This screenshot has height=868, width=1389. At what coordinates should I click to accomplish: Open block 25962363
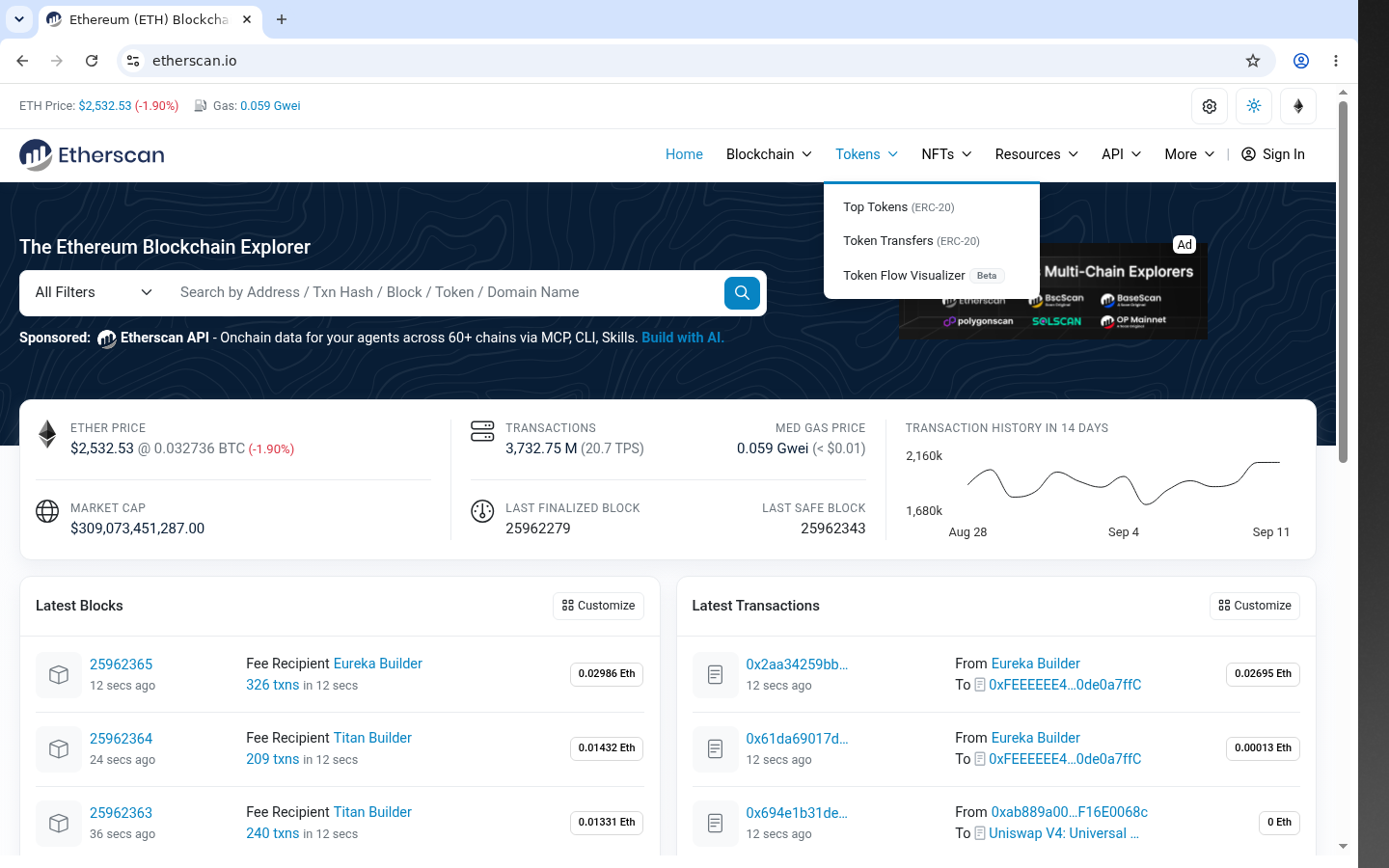coord(121,813)
